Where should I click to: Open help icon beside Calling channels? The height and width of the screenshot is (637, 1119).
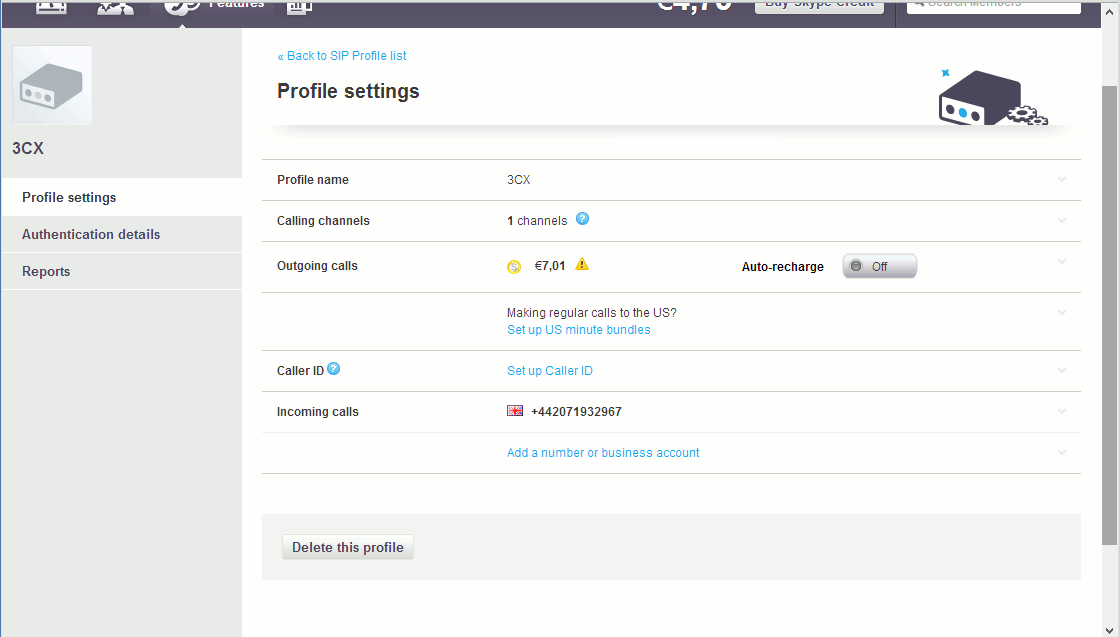coord(582,219)
